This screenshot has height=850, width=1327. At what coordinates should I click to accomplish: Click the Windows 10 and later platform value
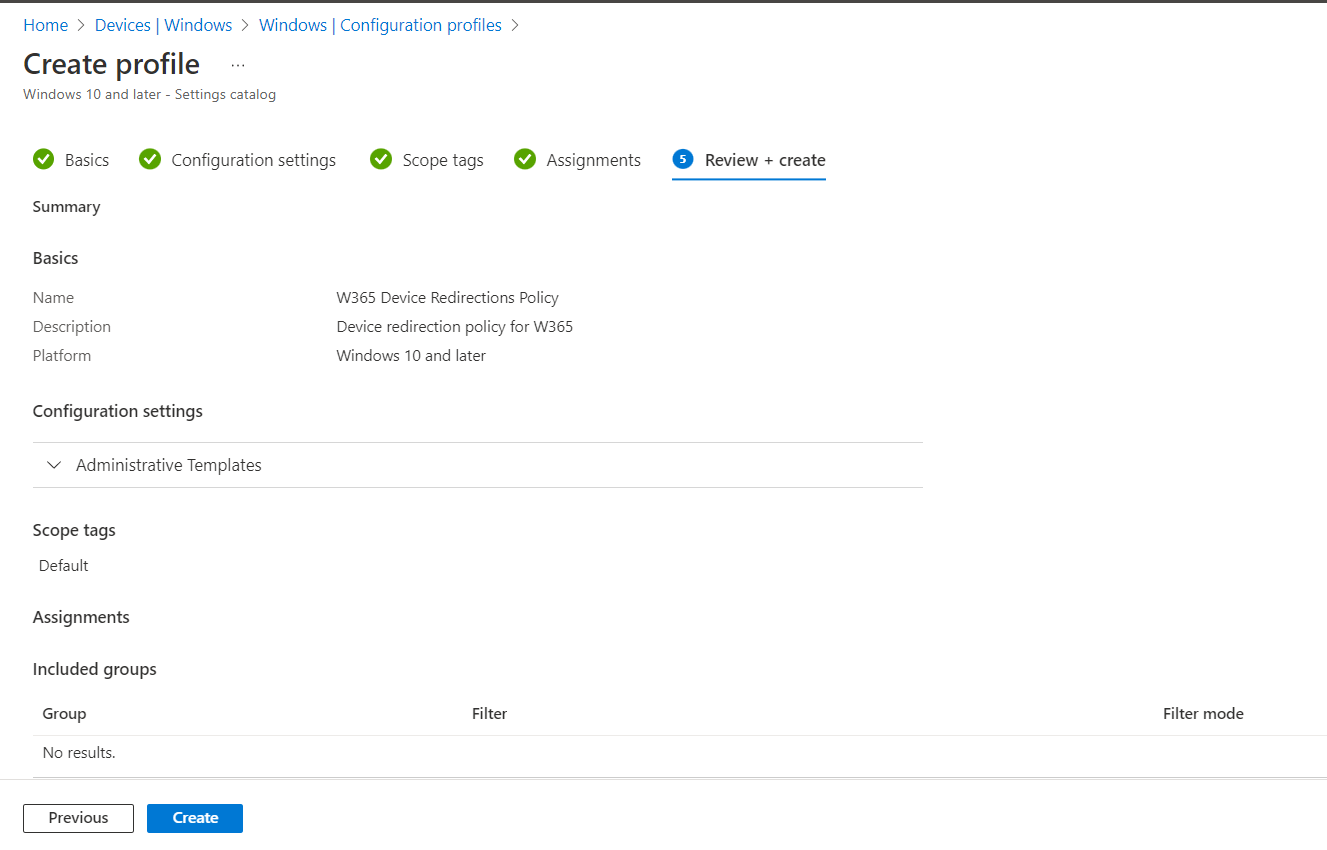[x=411, y=356]
